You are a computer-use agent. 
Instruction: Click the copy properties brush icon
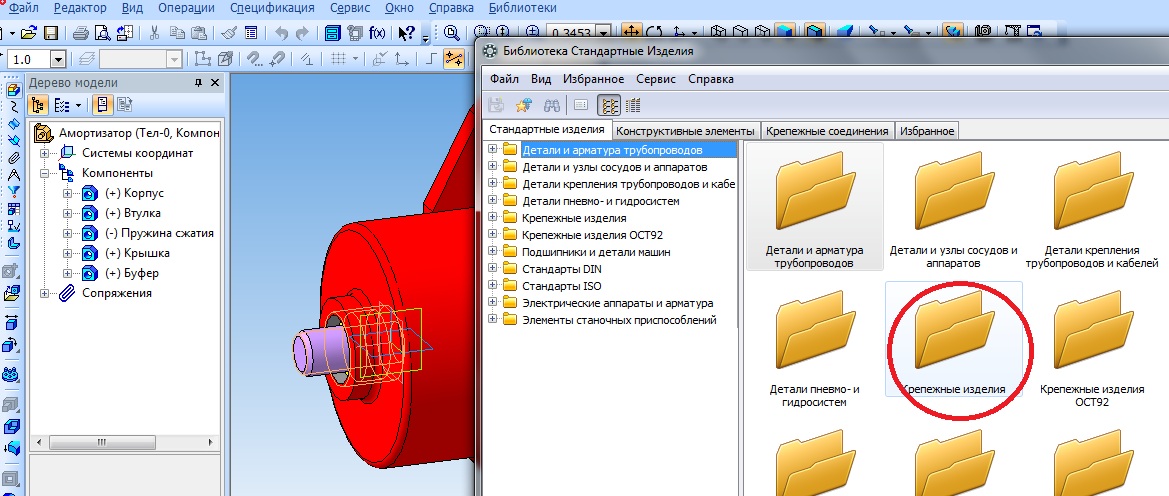pyautogui.click(x=229, y=33)
